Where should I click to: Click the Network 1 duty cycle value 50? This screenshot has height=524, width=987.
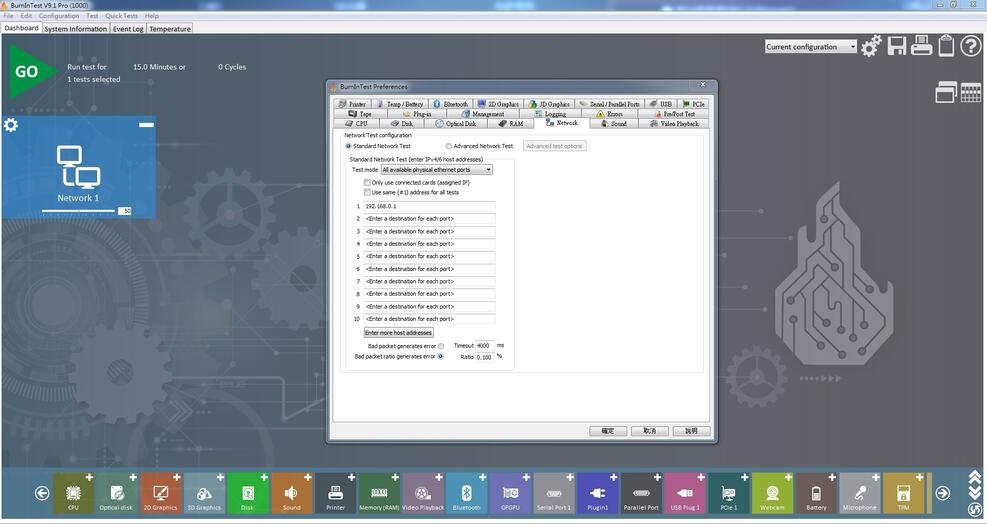click(125, 211)
